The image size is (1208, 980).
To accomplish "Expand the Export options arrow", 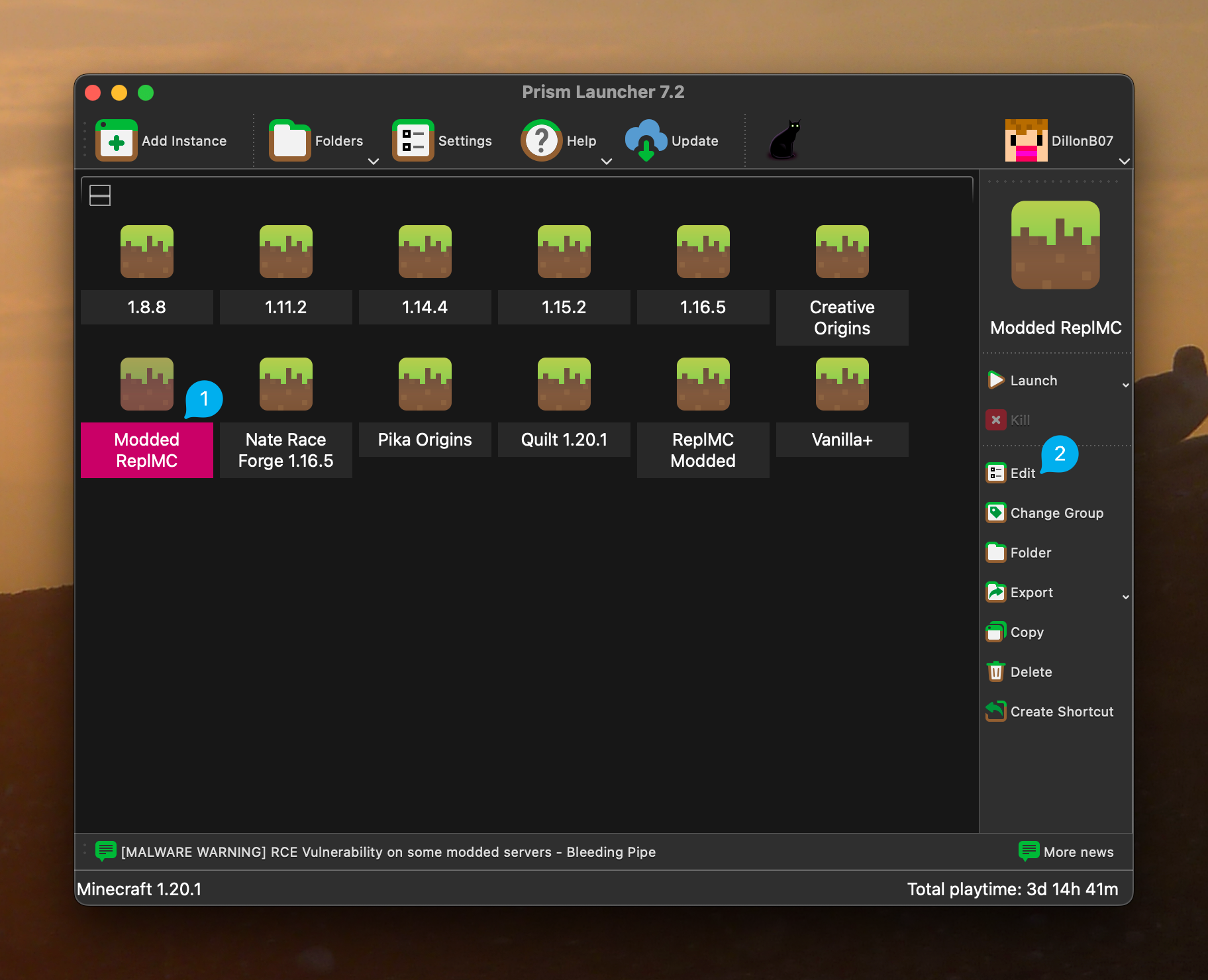I will (1125, 597).
